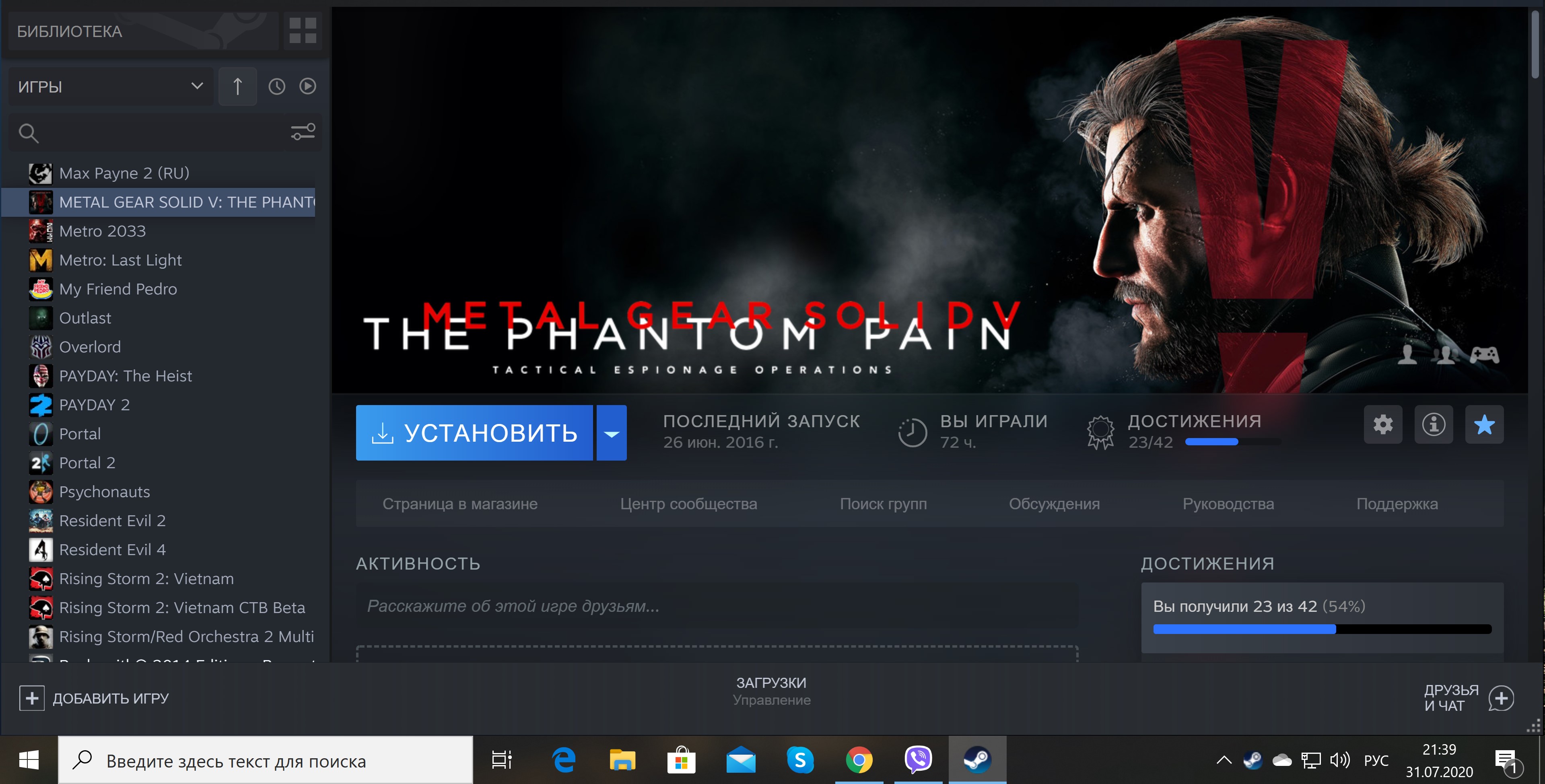
Task: Toggle favorite star for Metal Gear Solid
Action: 1484,425
